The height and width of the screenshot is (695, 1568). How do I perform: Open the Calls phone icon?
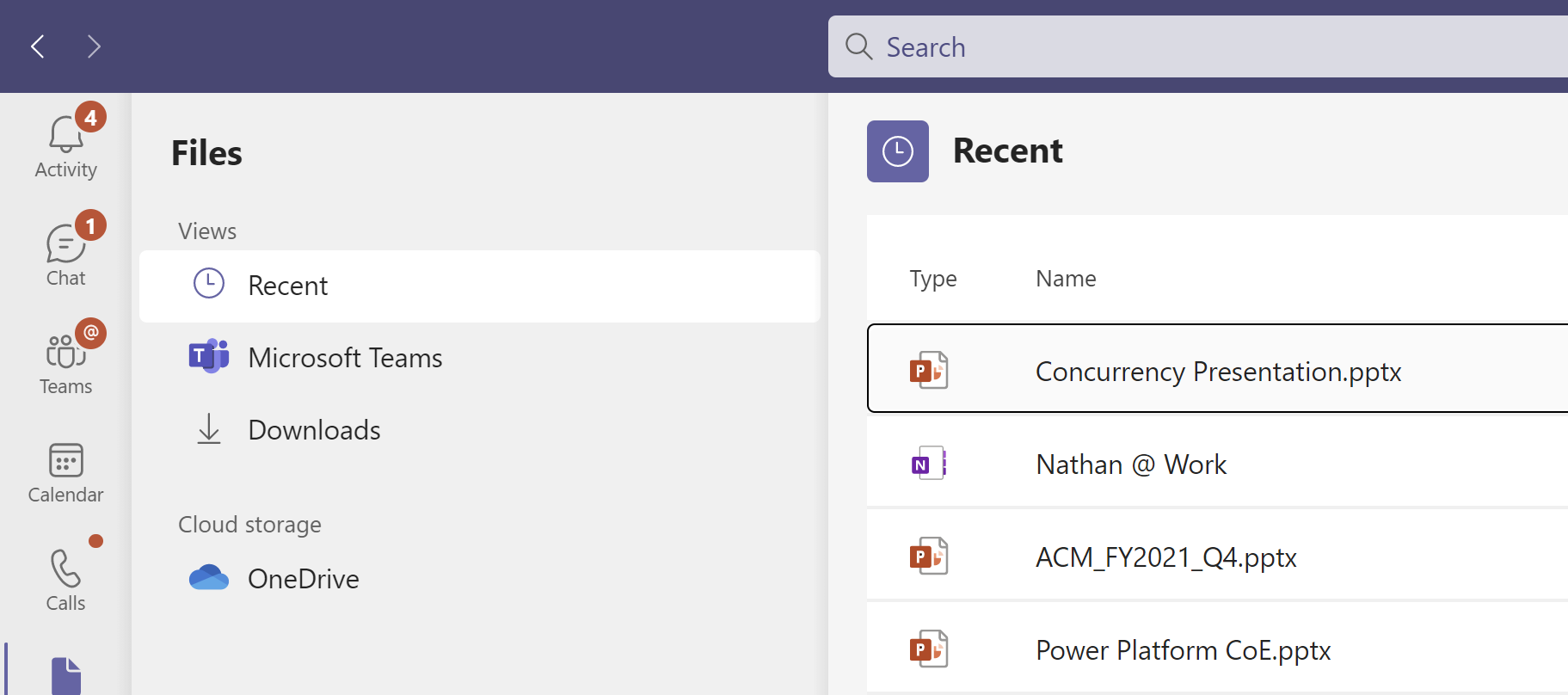coord(65,571)
